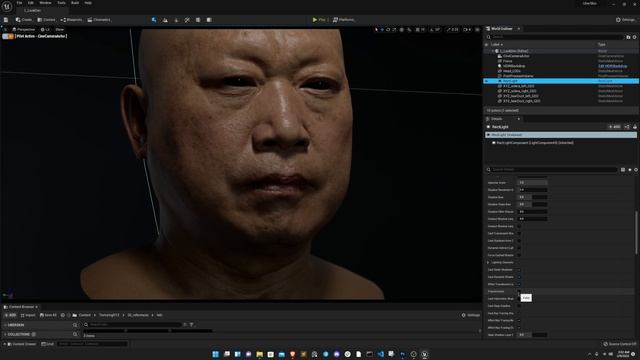Select the Selection mode icon
The width and height of the screenshot is (640, 360).
154,20
